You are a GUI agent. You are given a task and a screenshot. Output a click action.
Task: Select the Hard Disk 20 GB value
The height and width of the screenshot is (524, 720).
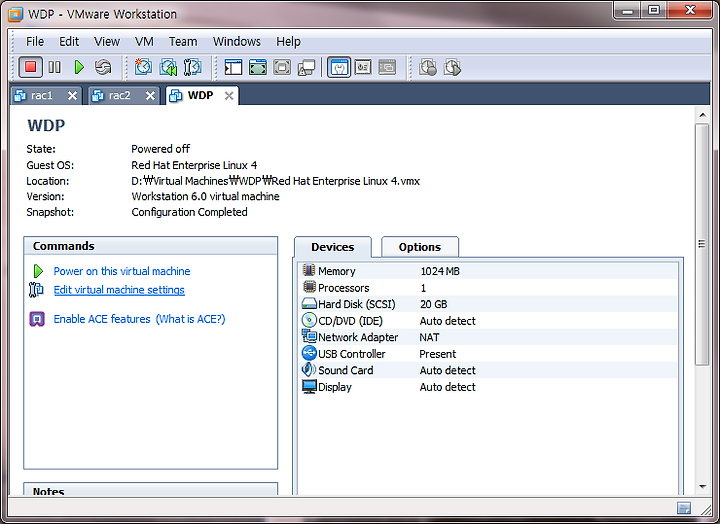pyautogui.click(x=433, y=304)
